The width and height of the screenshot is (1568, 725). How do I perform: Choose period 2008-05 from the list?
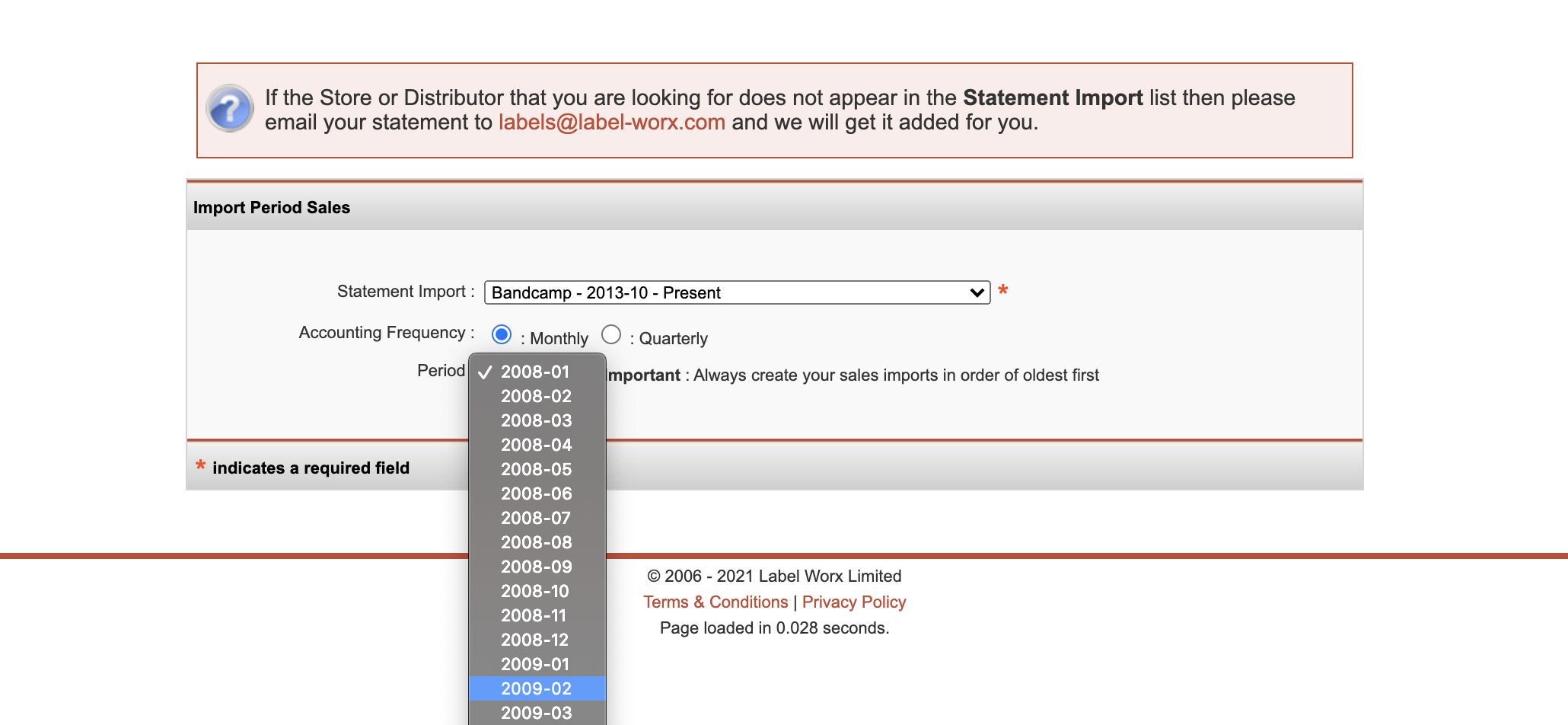(537, 469)
